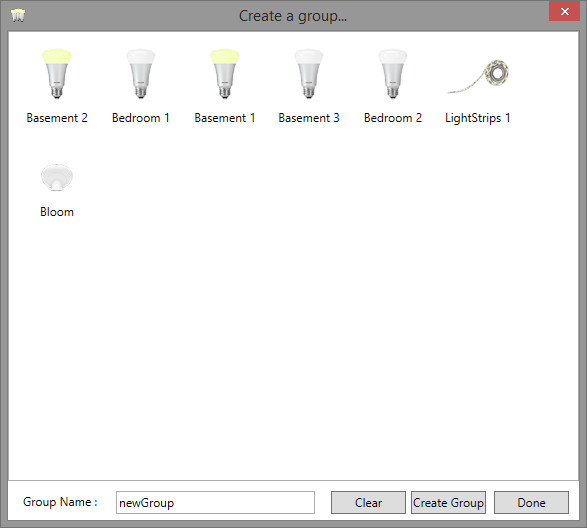The image size is (587, 528).
Task: Click the 'Bedroom 1' label
Action: click(x=141, y=118)
